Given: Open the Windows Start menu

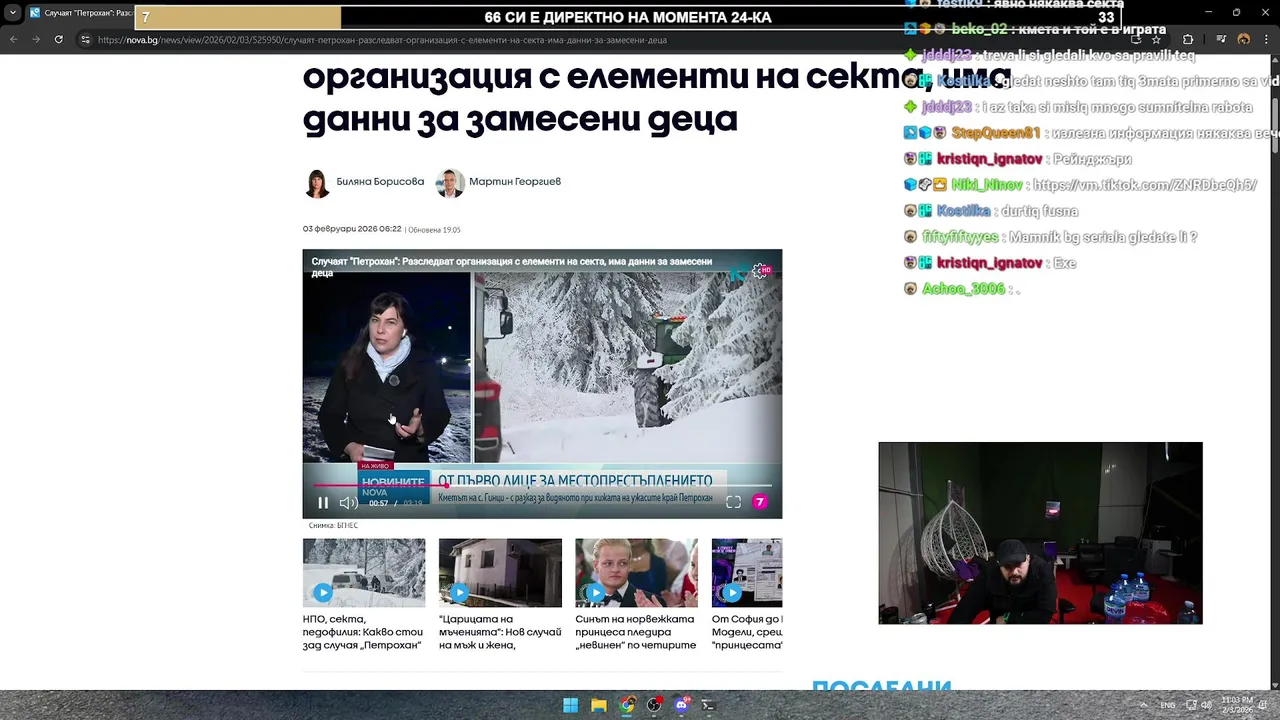Looking at the screenshot, I should [570, 705].
